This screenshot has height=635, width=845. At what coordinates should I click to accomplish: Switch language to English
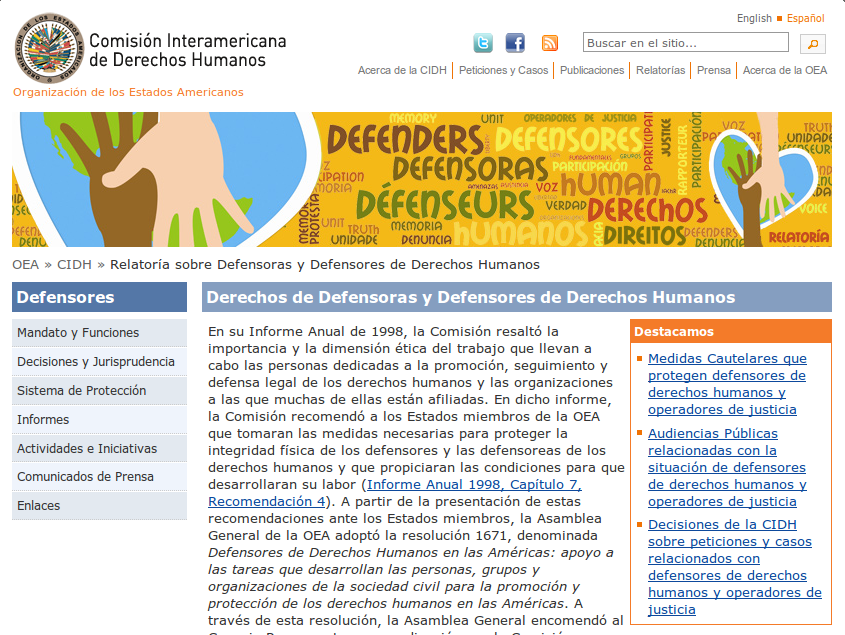754,18
